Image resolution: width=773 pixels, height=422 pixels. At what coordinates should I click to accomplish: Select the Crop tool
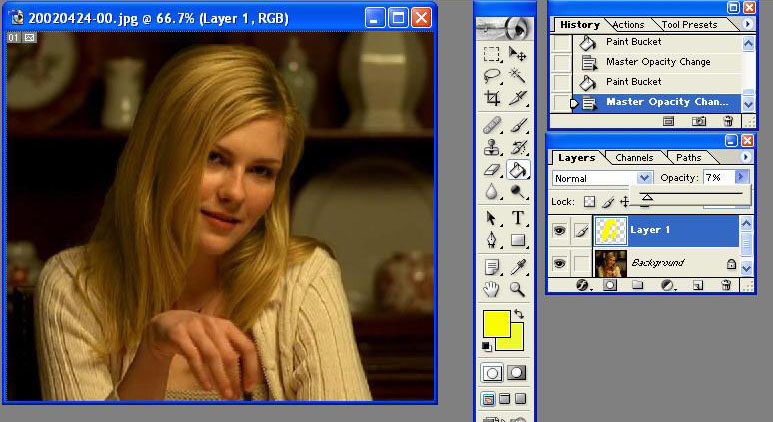point(492,98)
